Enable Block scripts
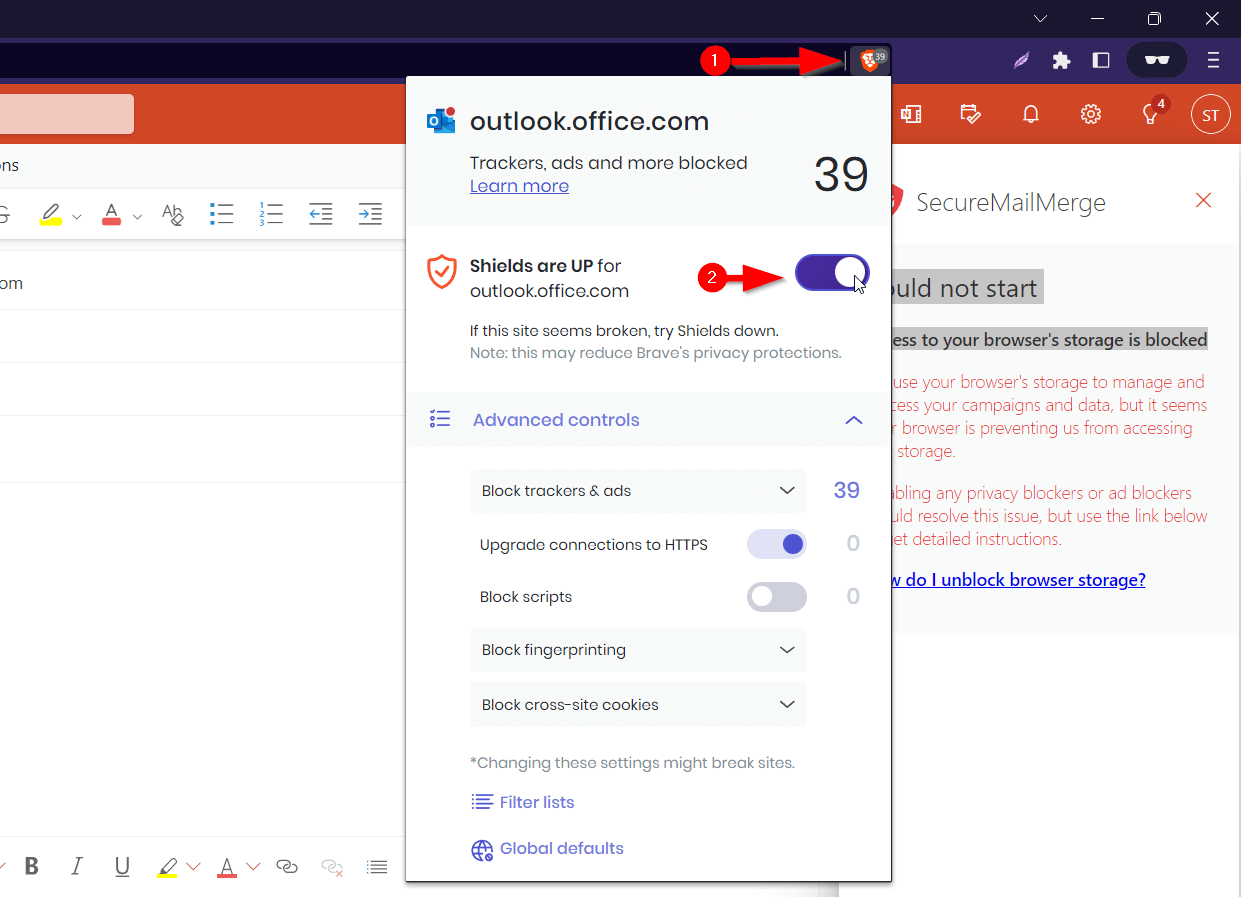 776,596
